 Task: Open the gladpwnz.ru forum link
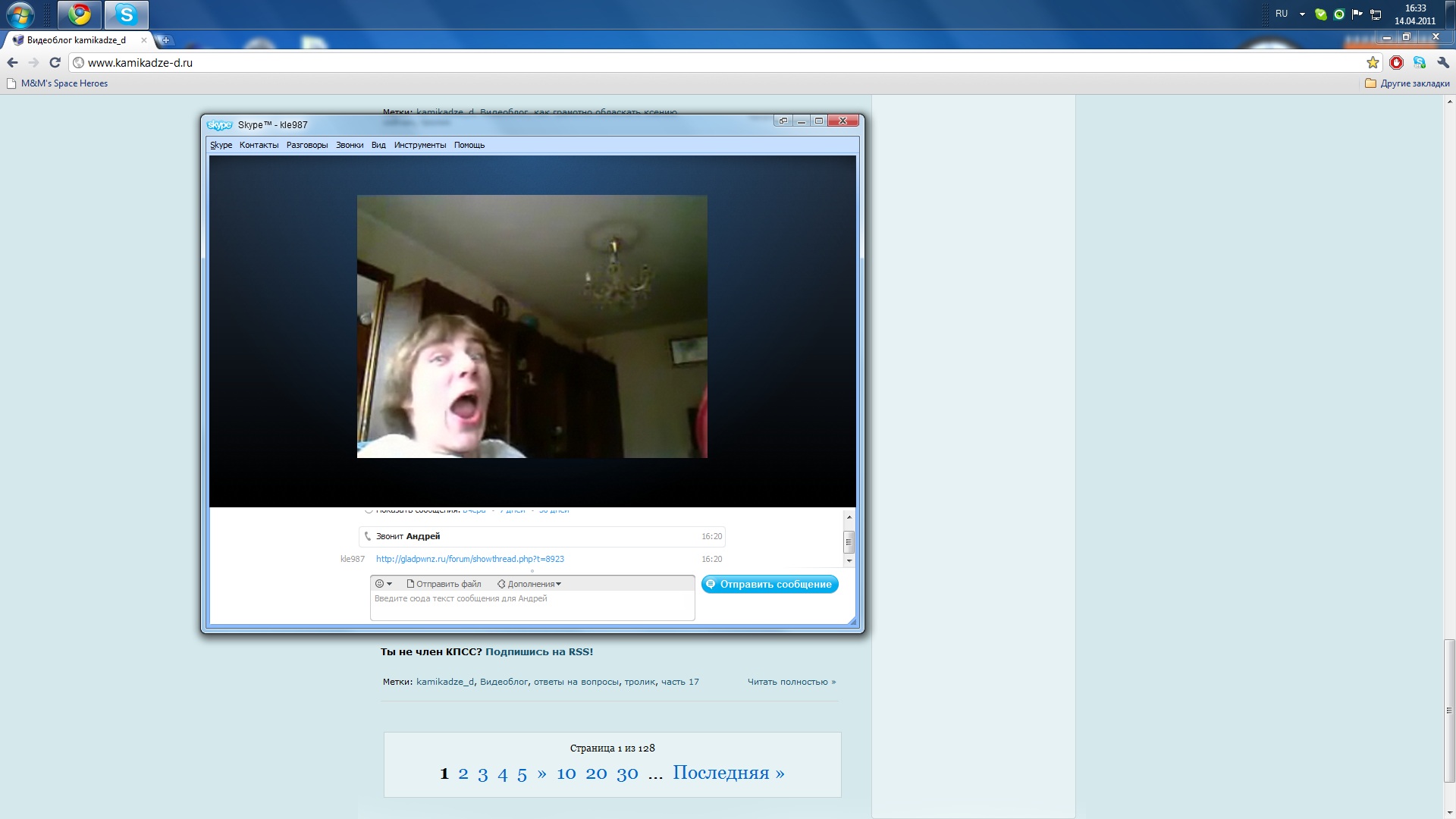click(x=470, y=559)
